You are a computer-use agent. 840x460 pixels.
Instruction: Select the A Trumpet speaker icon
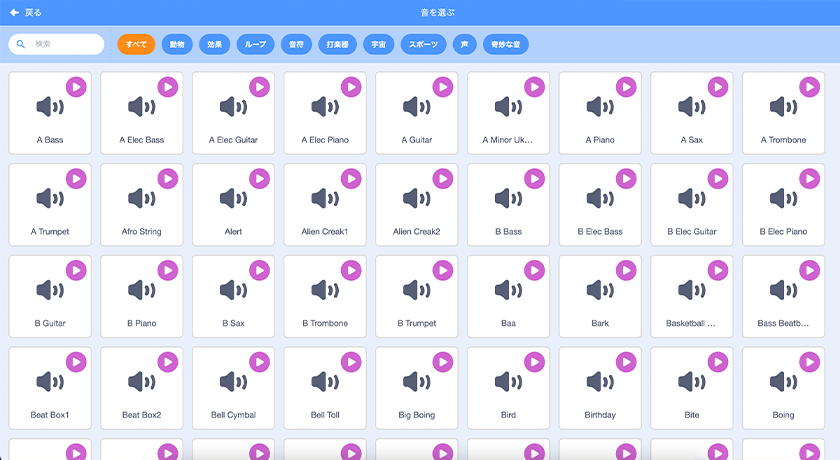(50, 198)
